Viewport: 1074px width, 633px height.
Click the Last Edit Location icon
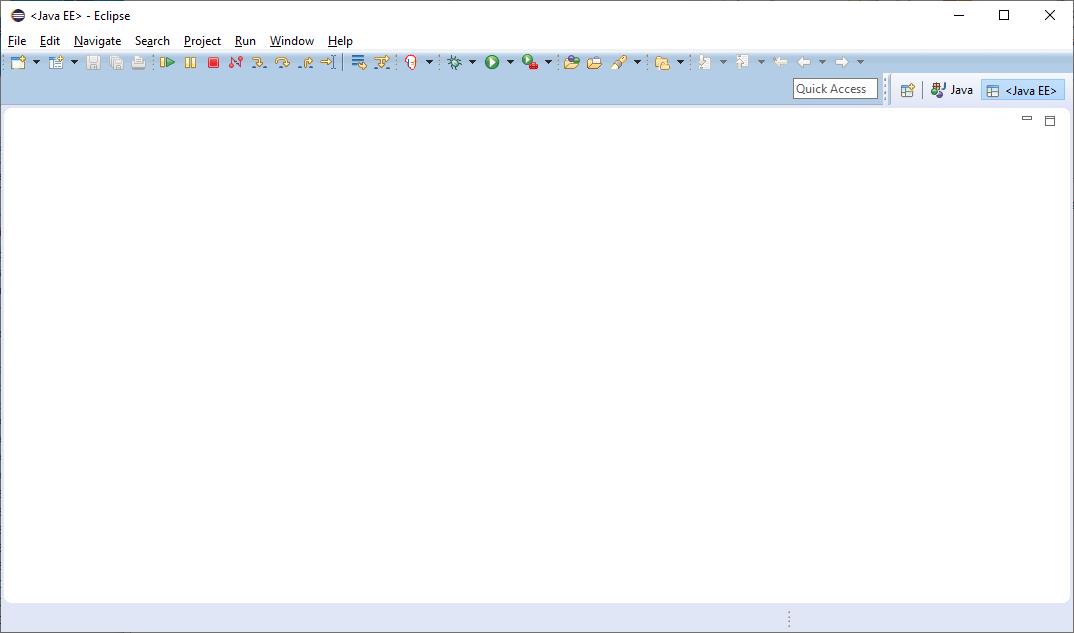(x=780, y=62)
